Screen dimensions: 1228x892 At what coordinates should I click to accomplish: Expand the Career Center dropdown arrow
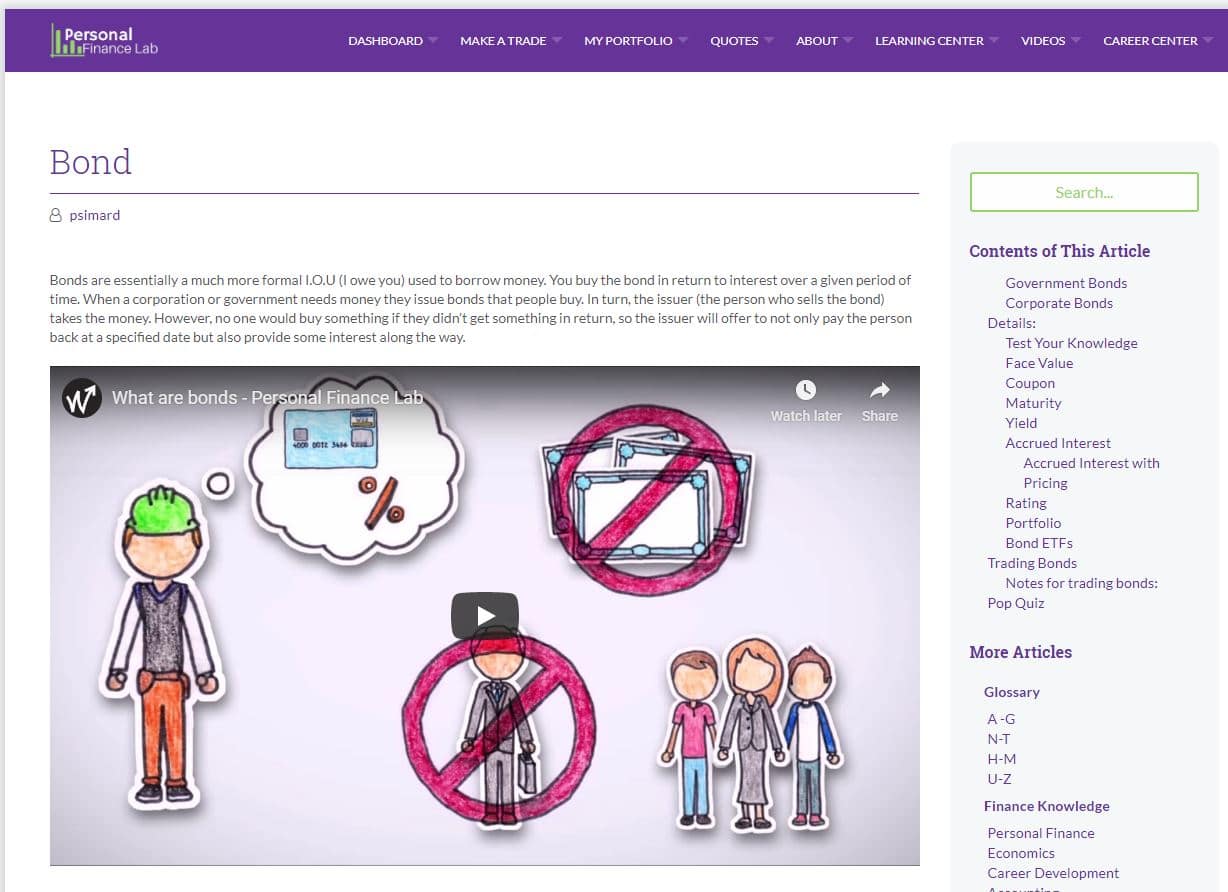(x=1207, y=41)
